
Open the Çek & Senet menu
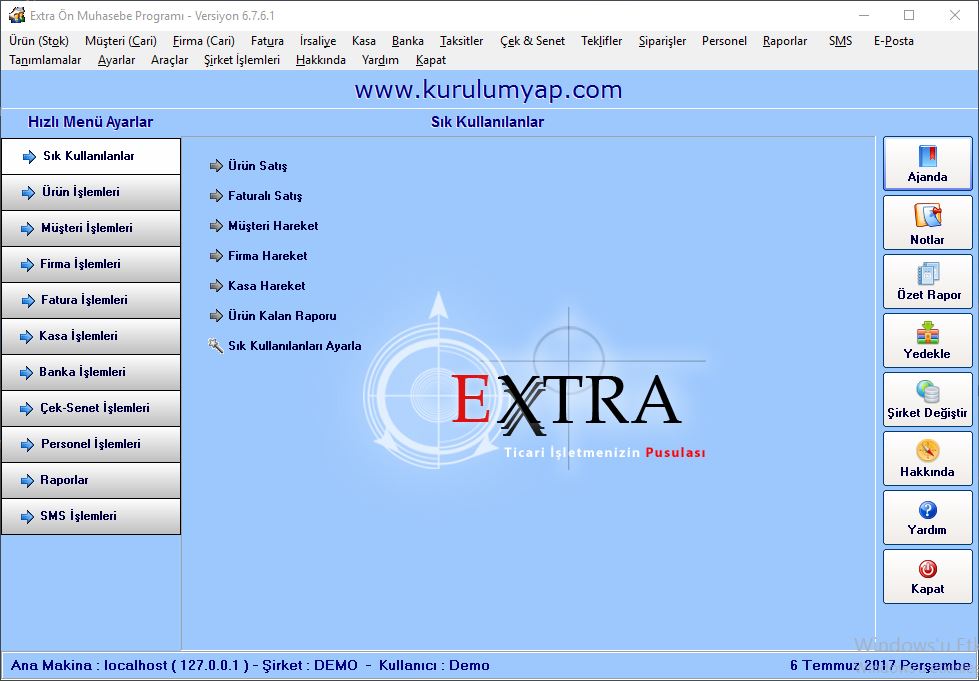pyautogui.click(x=532, y=41)
